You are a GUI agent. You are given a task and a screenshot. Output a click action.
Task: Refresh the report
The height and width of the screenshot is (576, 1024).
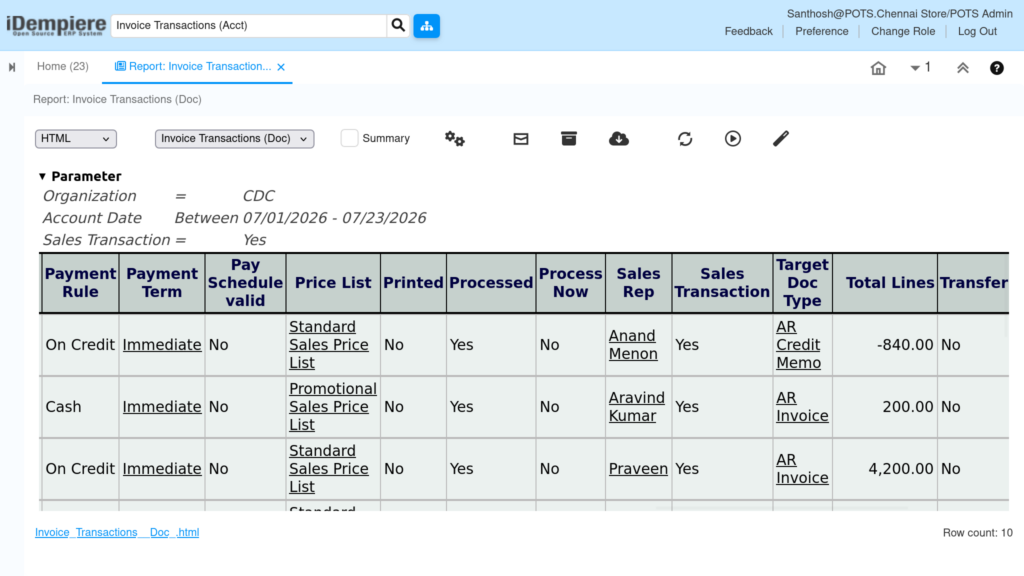click(x=684, y=138)
